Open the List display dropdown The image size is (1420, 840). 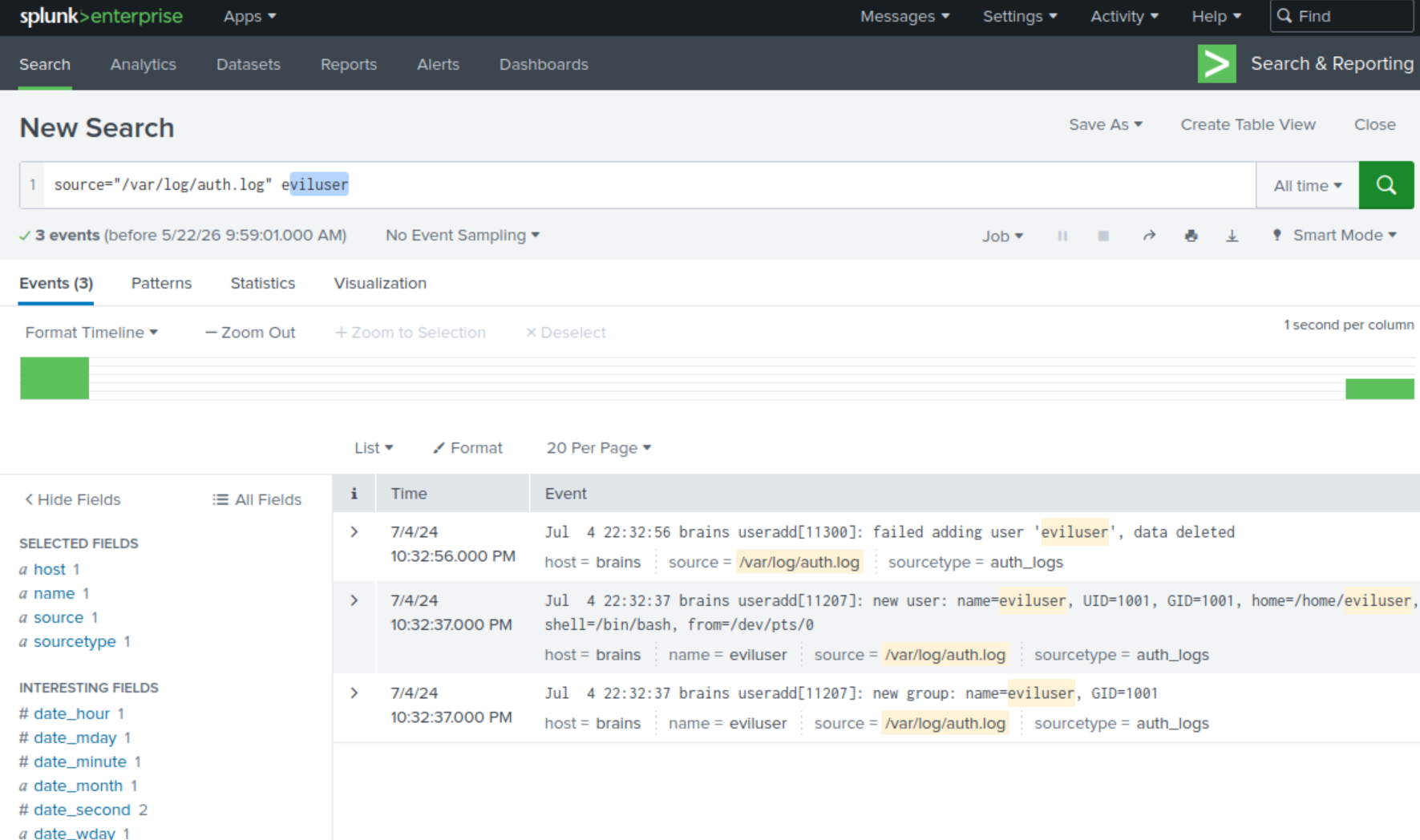374,448
